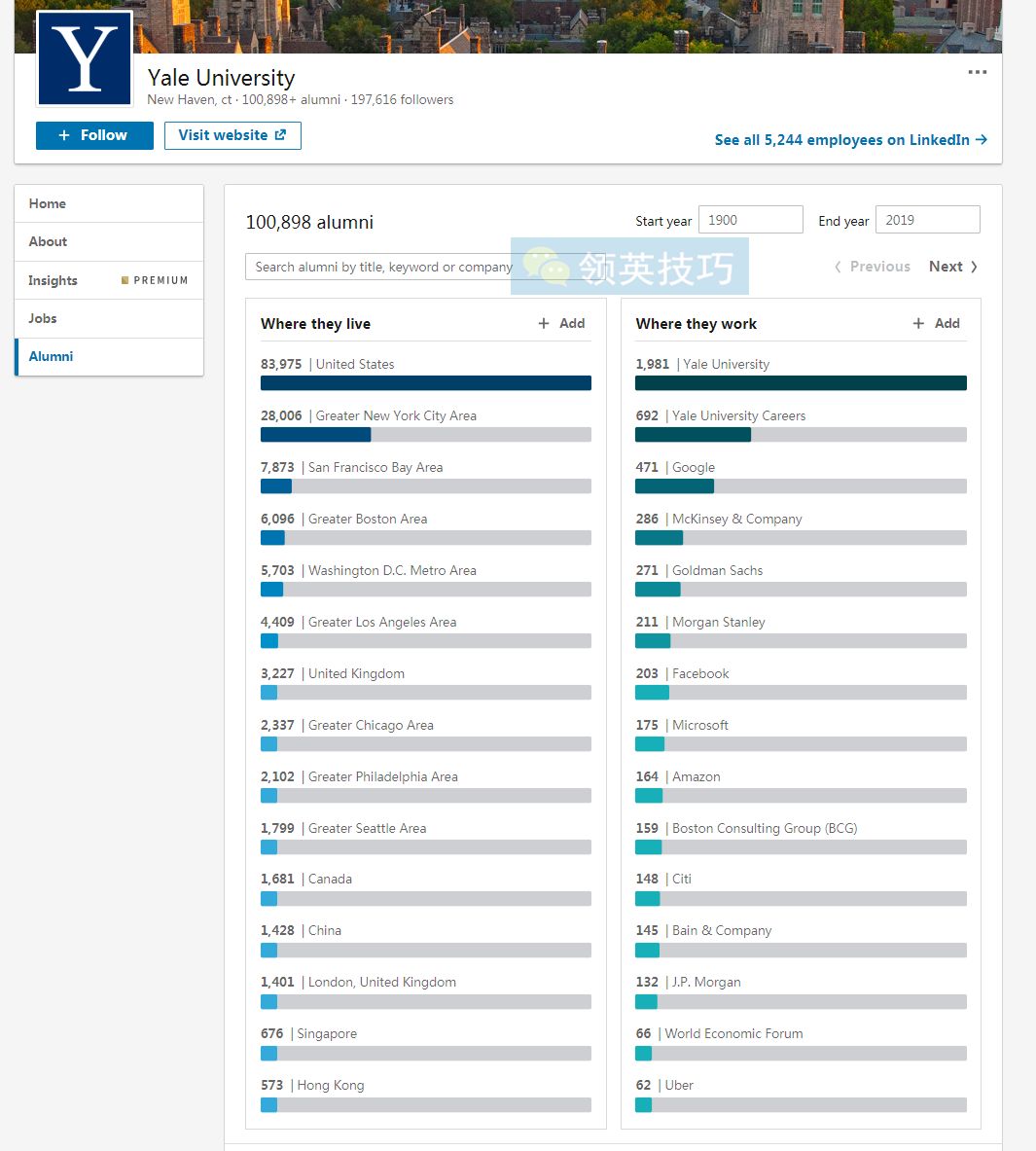Select 'J.P. Morgan' employer
Image resolution: width=1036 pixels, height=1151 pixels.
pyautogui.click(x=801, y=991)
